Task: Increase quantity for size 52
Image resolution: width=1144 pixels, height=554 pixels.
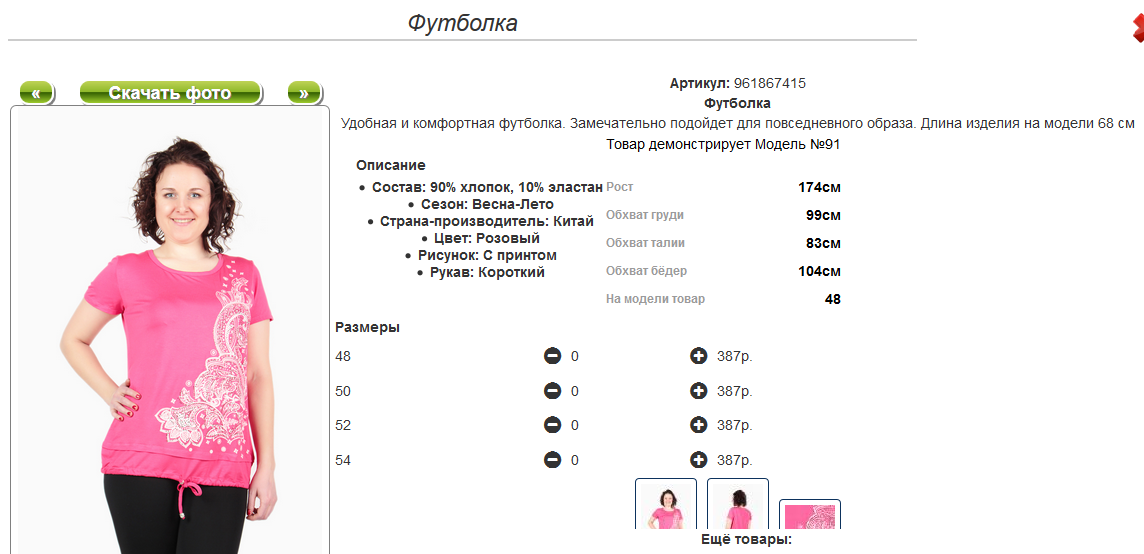Action: click(698, 425)
